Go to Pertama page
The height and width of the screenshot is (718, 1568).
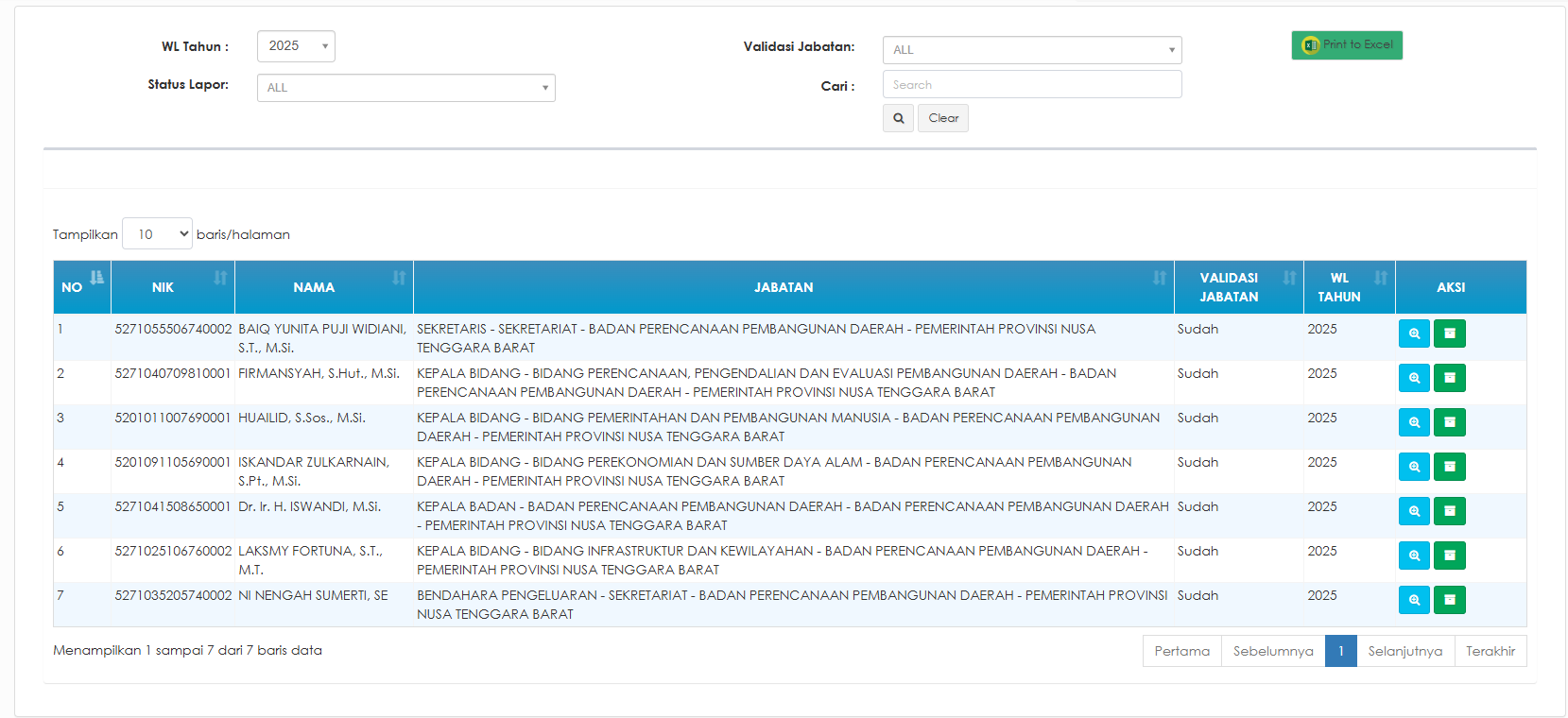tap(1182, 651)
